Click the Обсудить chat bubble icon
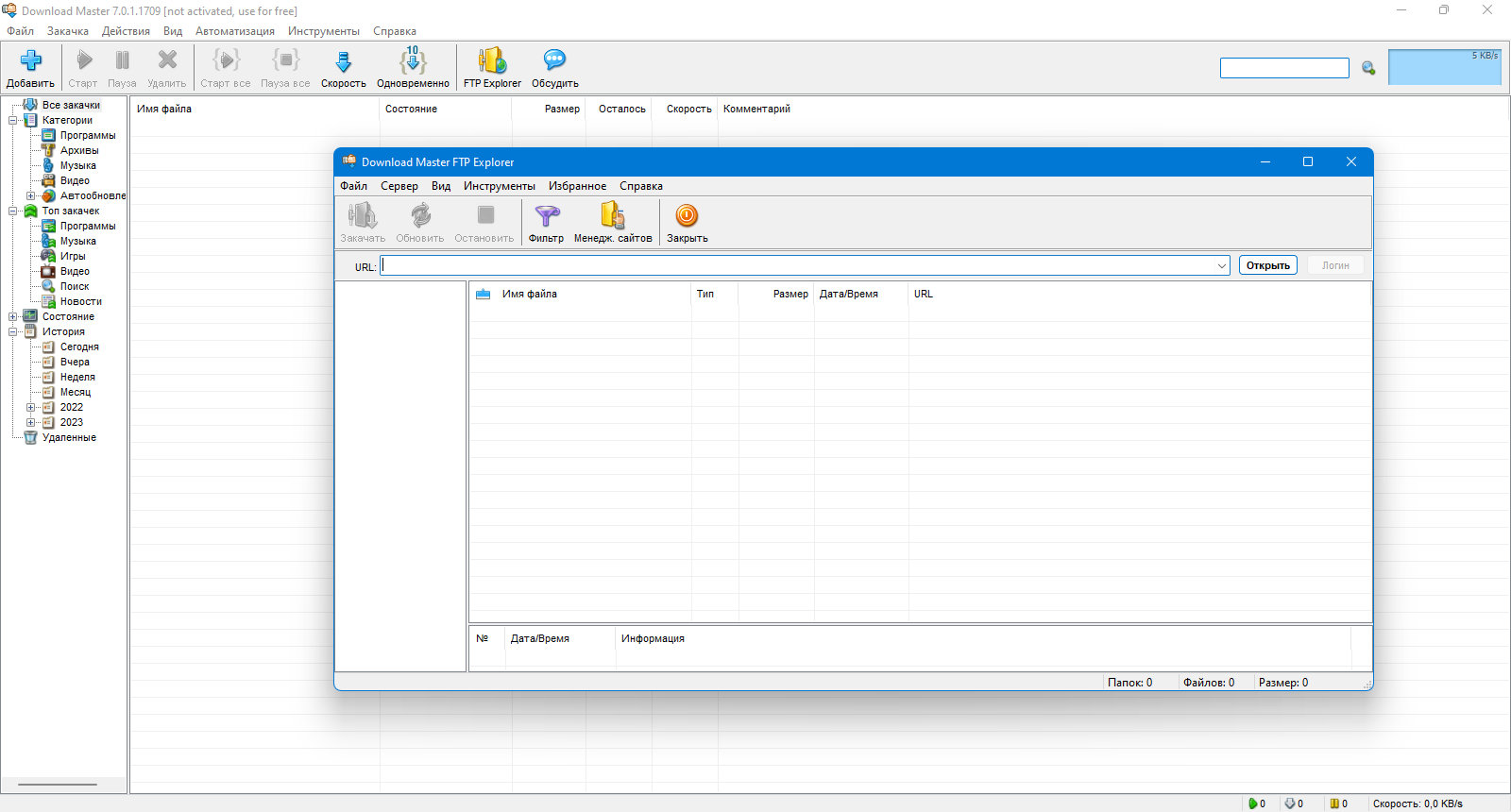 (554, 60)
